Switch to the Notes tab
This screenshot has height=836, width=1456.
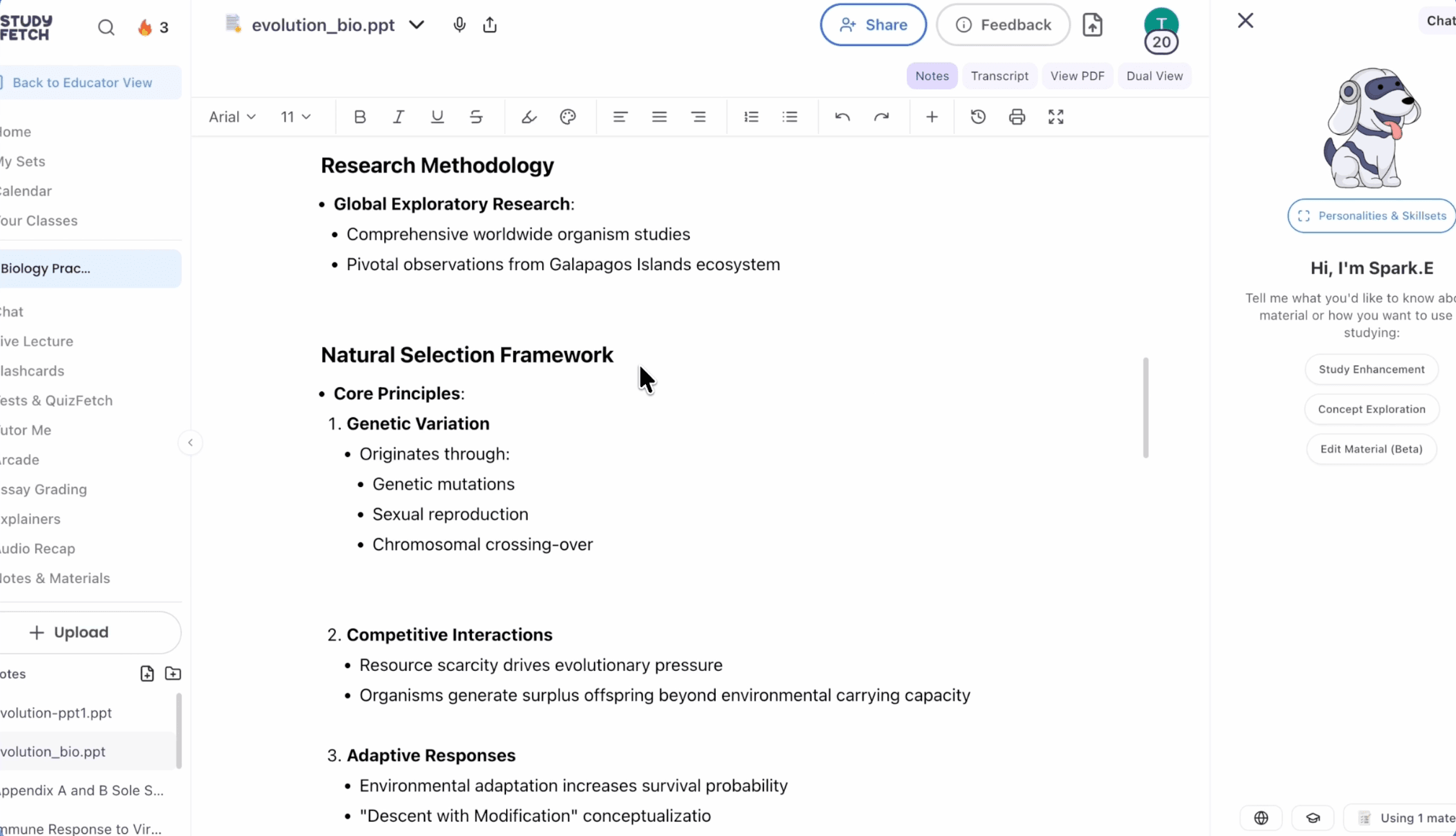tap(932, 76)
